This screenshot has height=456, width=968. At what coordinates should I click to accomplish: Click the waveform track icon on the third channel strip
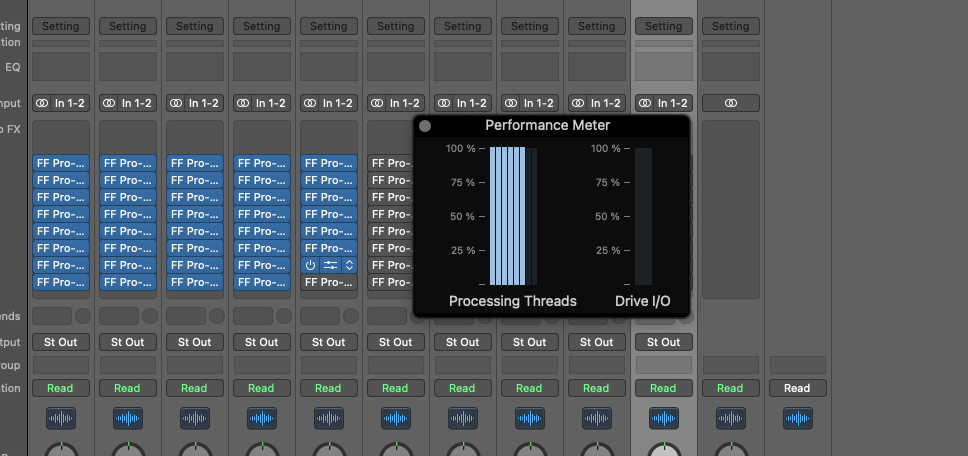coord(194,418)
